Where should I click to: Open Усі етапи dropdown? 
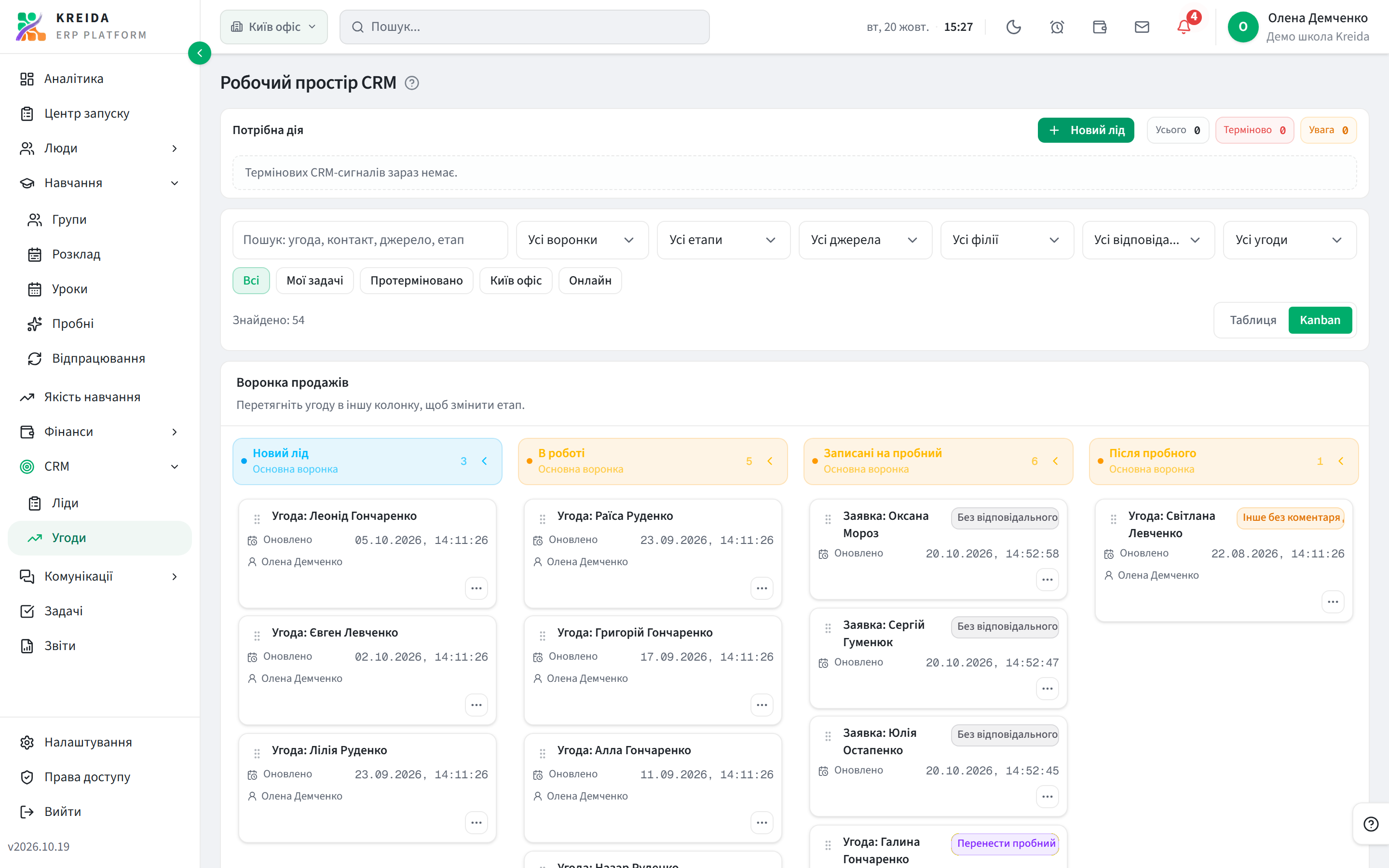click(x=723, y=240)
